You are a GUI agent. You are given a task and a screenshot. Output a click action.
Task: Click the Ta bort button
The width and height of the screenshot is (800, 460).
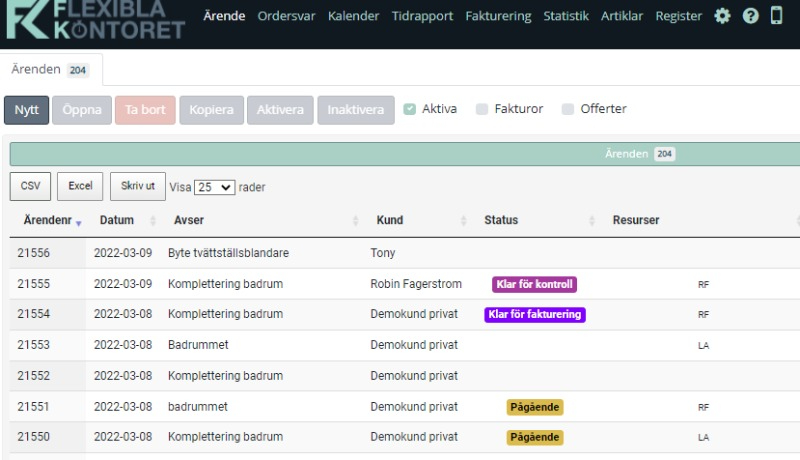tap(145, 110)
